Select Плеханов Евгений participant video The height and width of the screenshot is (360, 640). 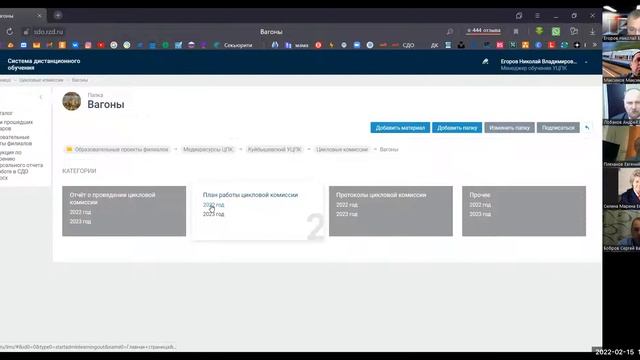pos(621,147)
